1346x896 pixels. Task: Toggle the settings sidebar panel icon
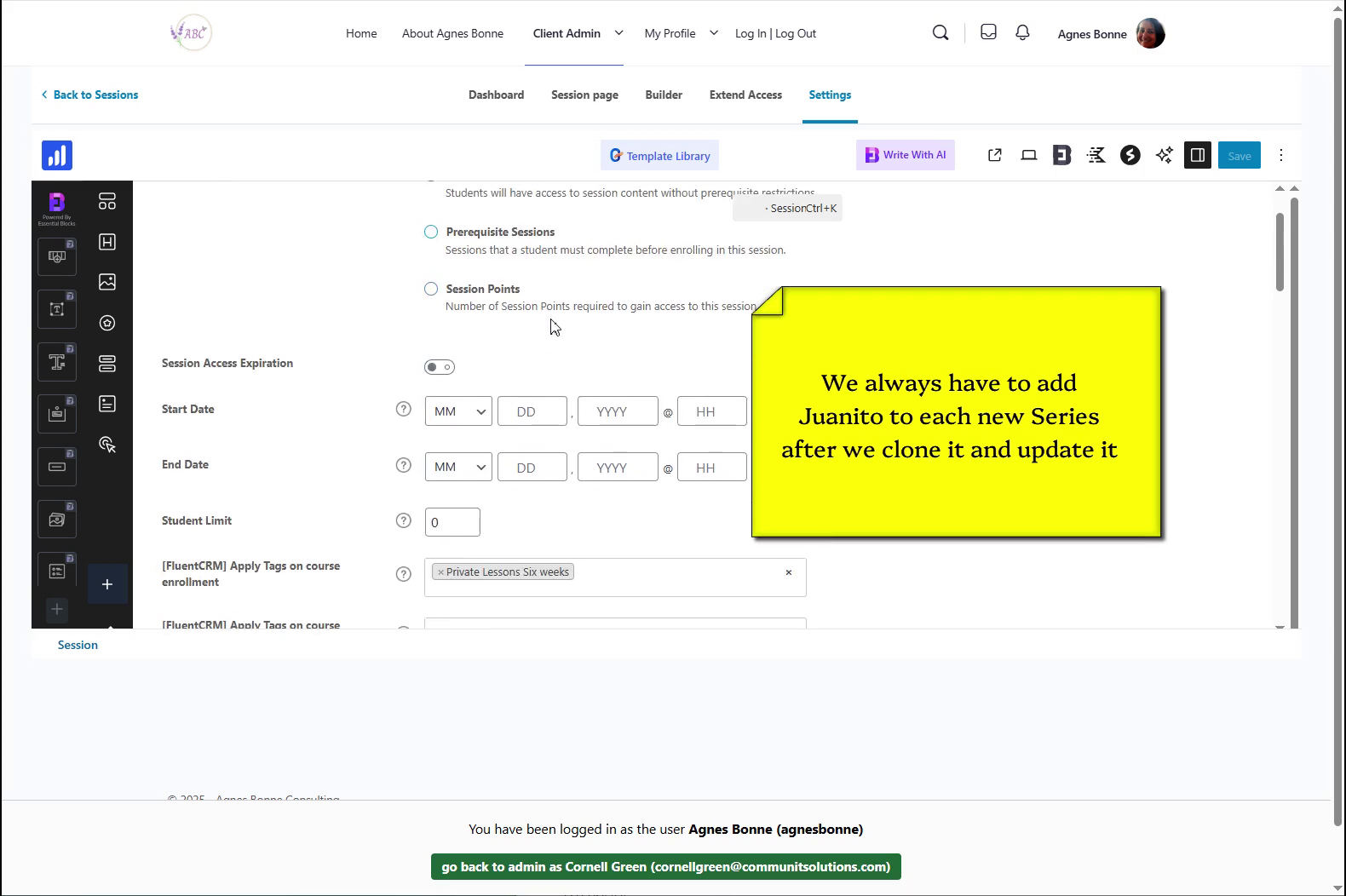(x=1197, y=155)
